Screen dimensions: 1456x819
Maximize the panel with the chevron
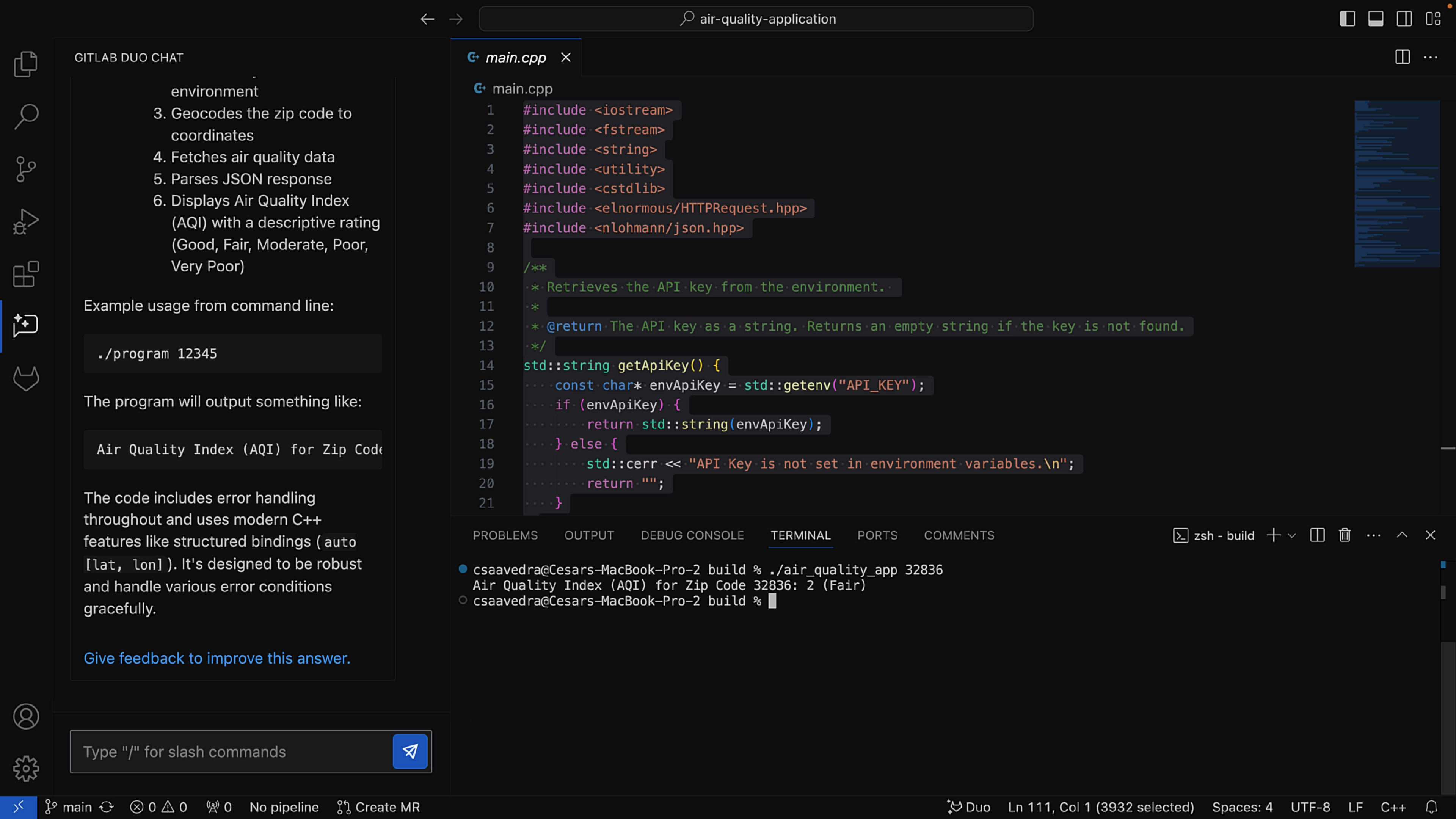pos(1402,535)
